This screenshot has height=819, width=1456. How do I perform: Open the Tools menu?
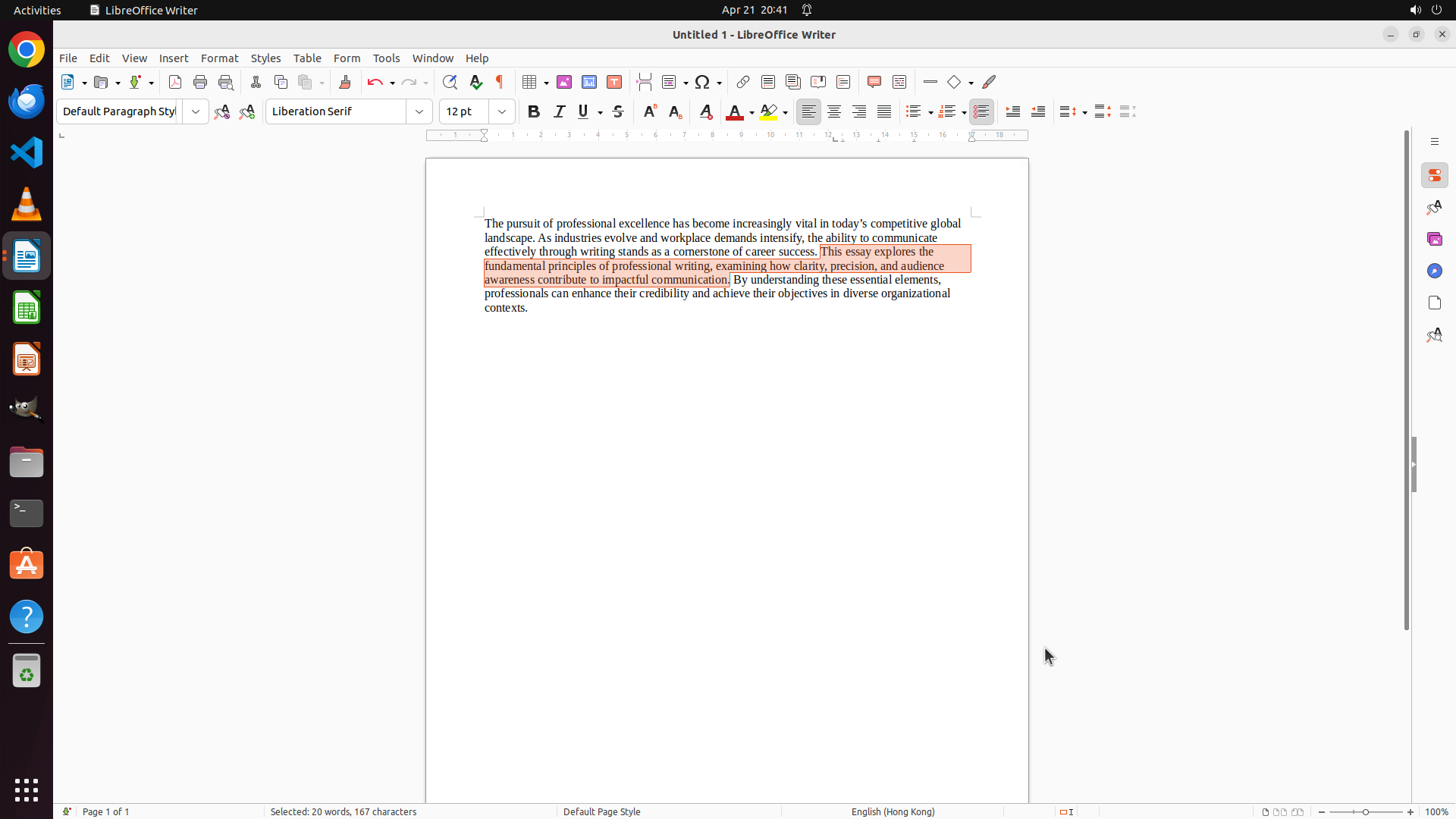(x=386, y=58)
